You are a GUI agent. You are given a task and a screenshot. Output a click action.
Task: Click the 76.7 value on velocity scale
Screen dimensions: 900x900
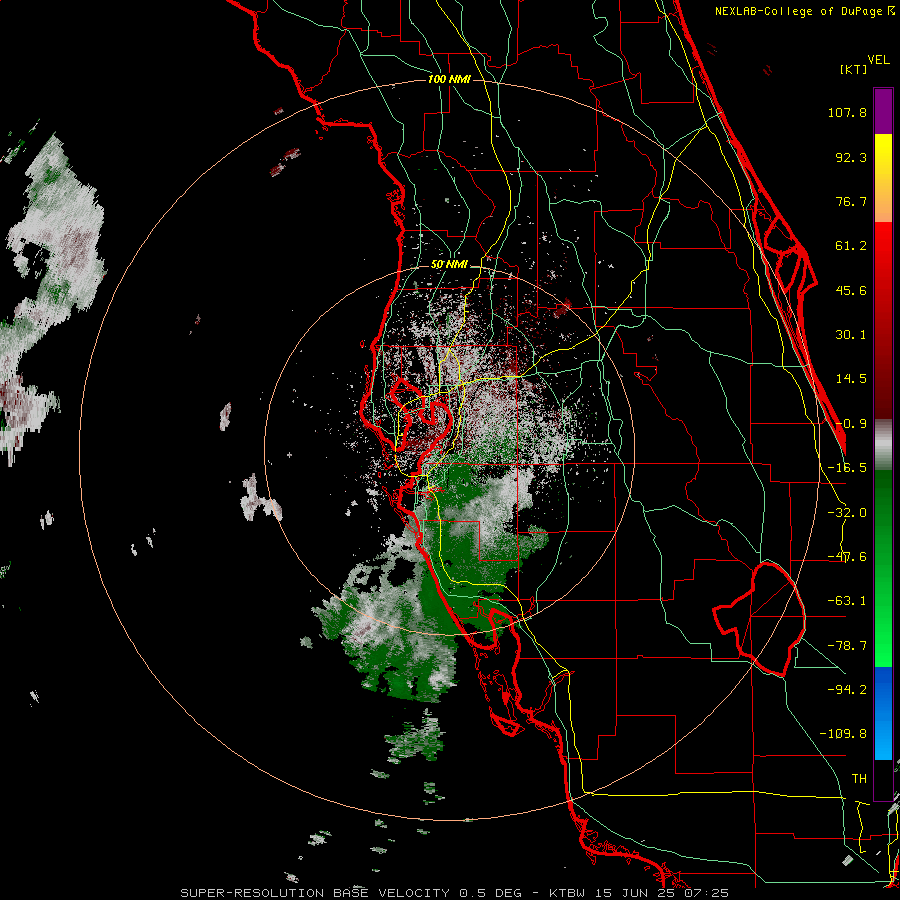point(851,201)
